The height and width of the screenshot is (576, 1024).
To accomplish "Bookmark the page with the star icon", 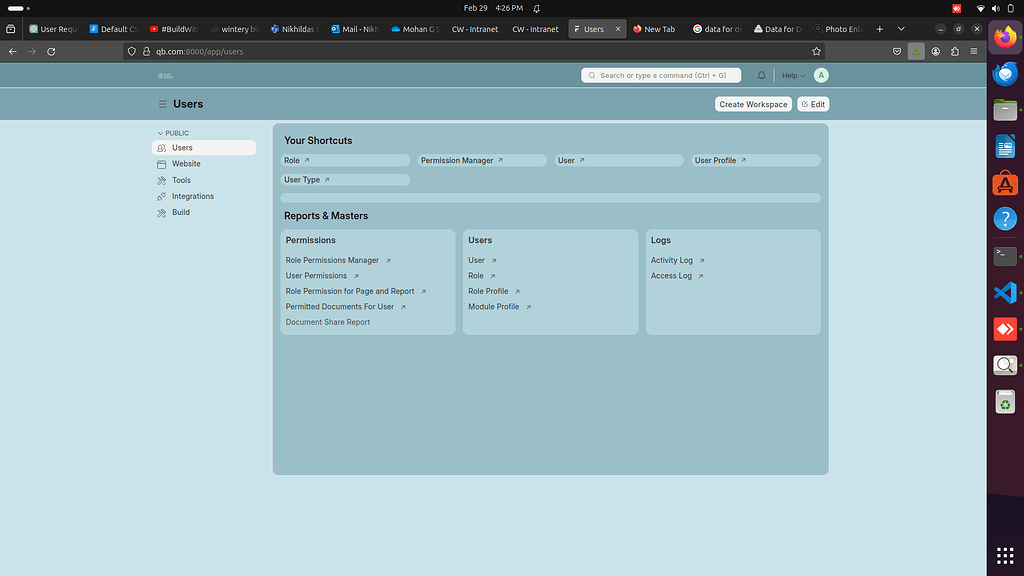I will [x=815, y=51].
